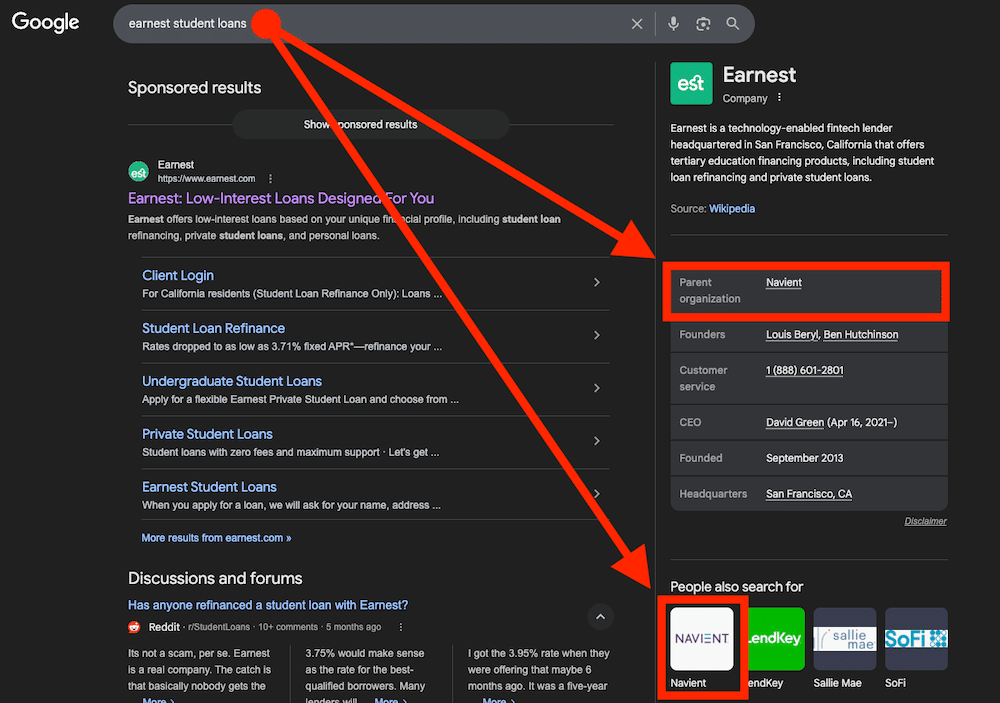Open the three-dot menu beside earnest.com URL
Image resolution: width=1000 pixels, height=703 pixels.
tap(270, 178)
